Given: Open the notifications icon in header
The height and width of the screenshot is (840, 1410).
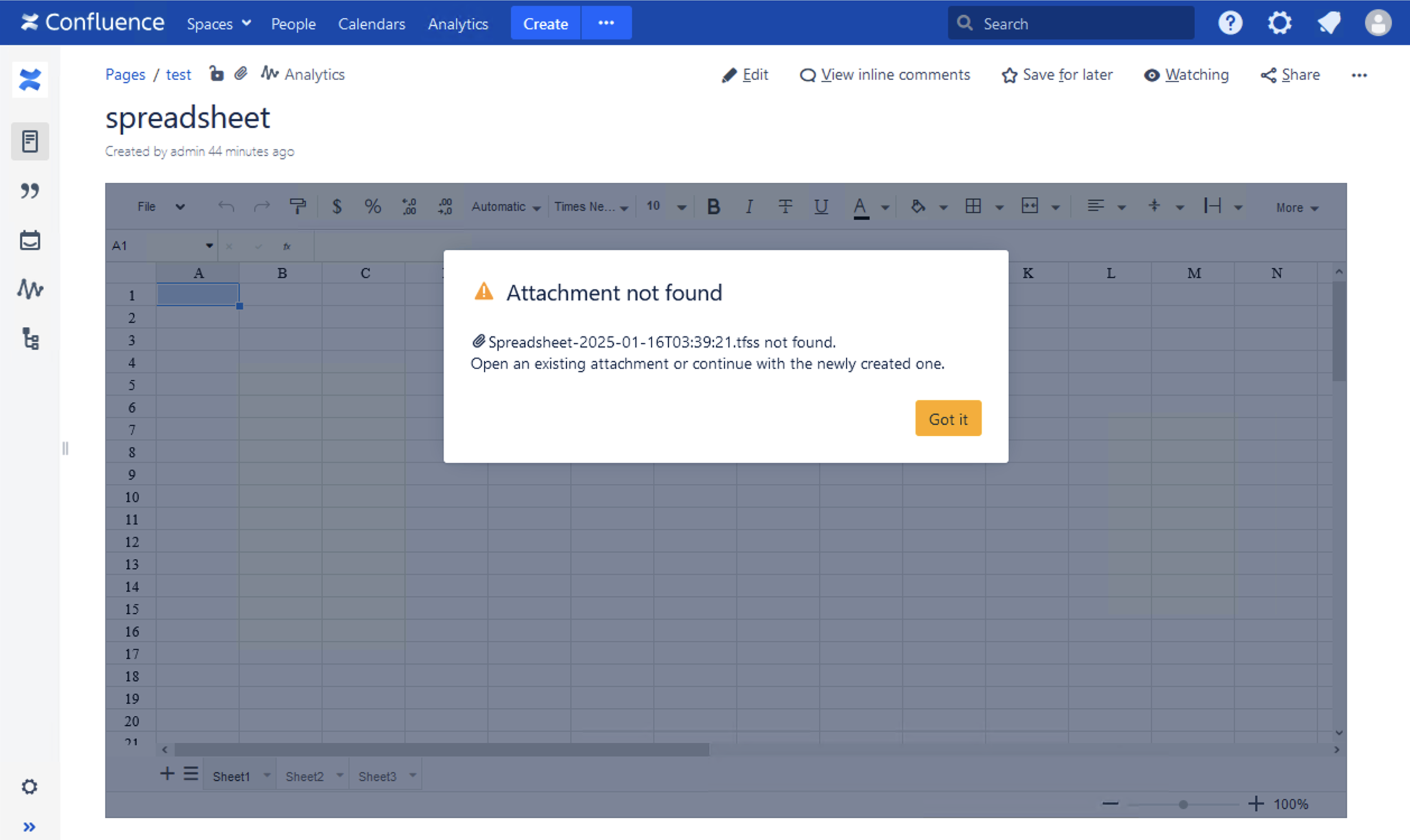Looking at the screenshot, I should coord(1328,23).
